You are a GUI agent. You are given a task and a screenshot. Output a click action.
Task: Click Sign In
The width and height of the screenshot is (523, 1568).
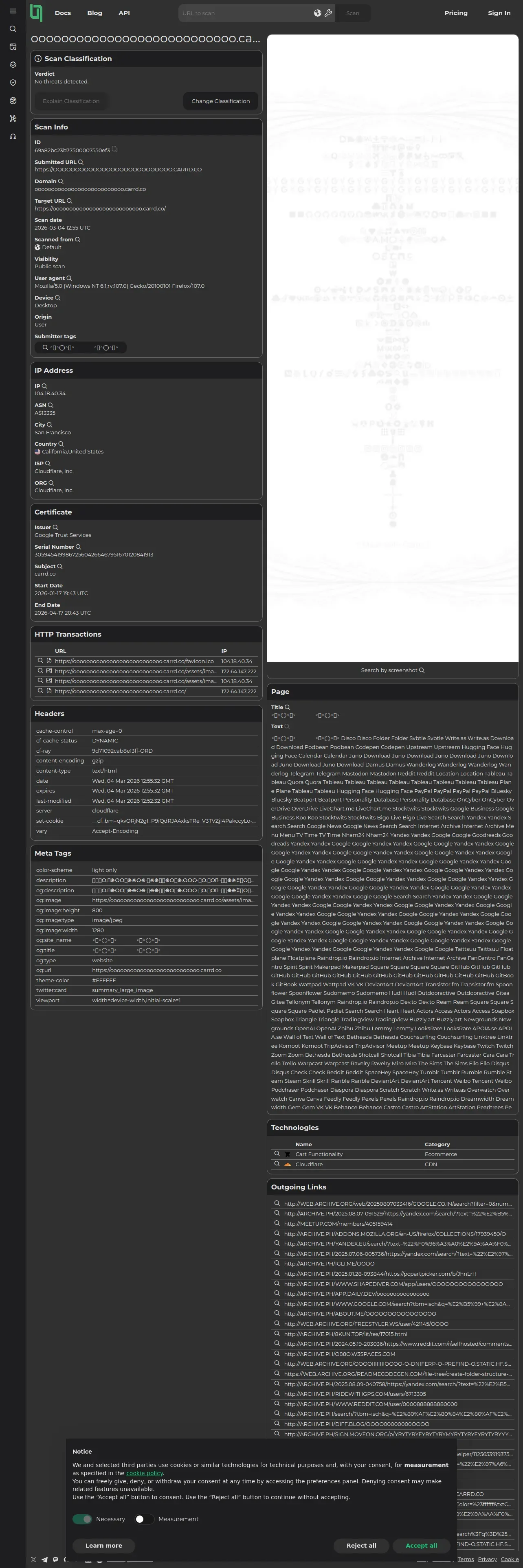tap(499, 13)
